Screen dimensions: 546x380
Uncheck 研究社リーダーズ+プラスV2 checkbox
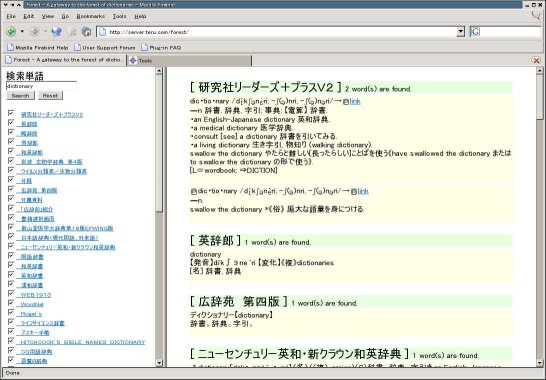point(11,113)
